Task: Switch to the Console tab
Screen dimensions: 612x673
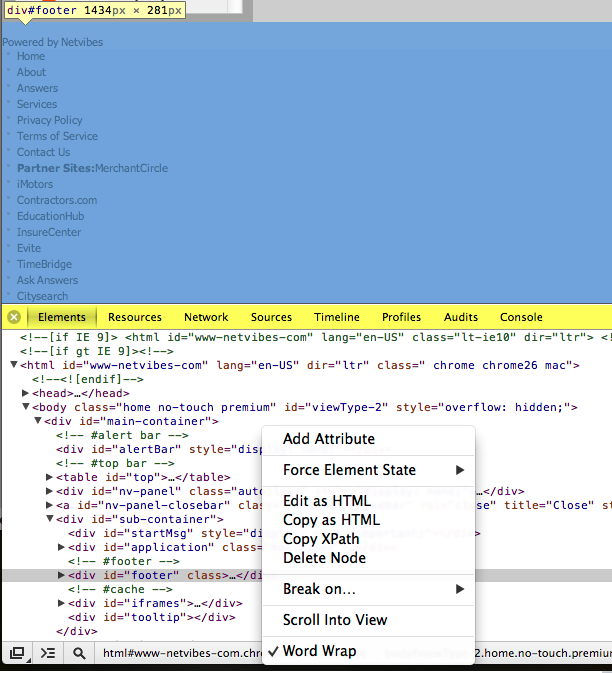Action: coord(521,317)
